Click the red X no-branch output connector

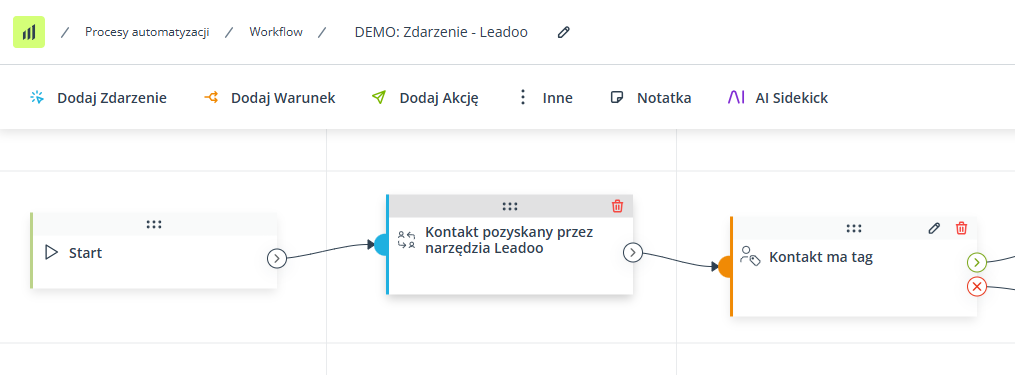[x=976, y=286]
